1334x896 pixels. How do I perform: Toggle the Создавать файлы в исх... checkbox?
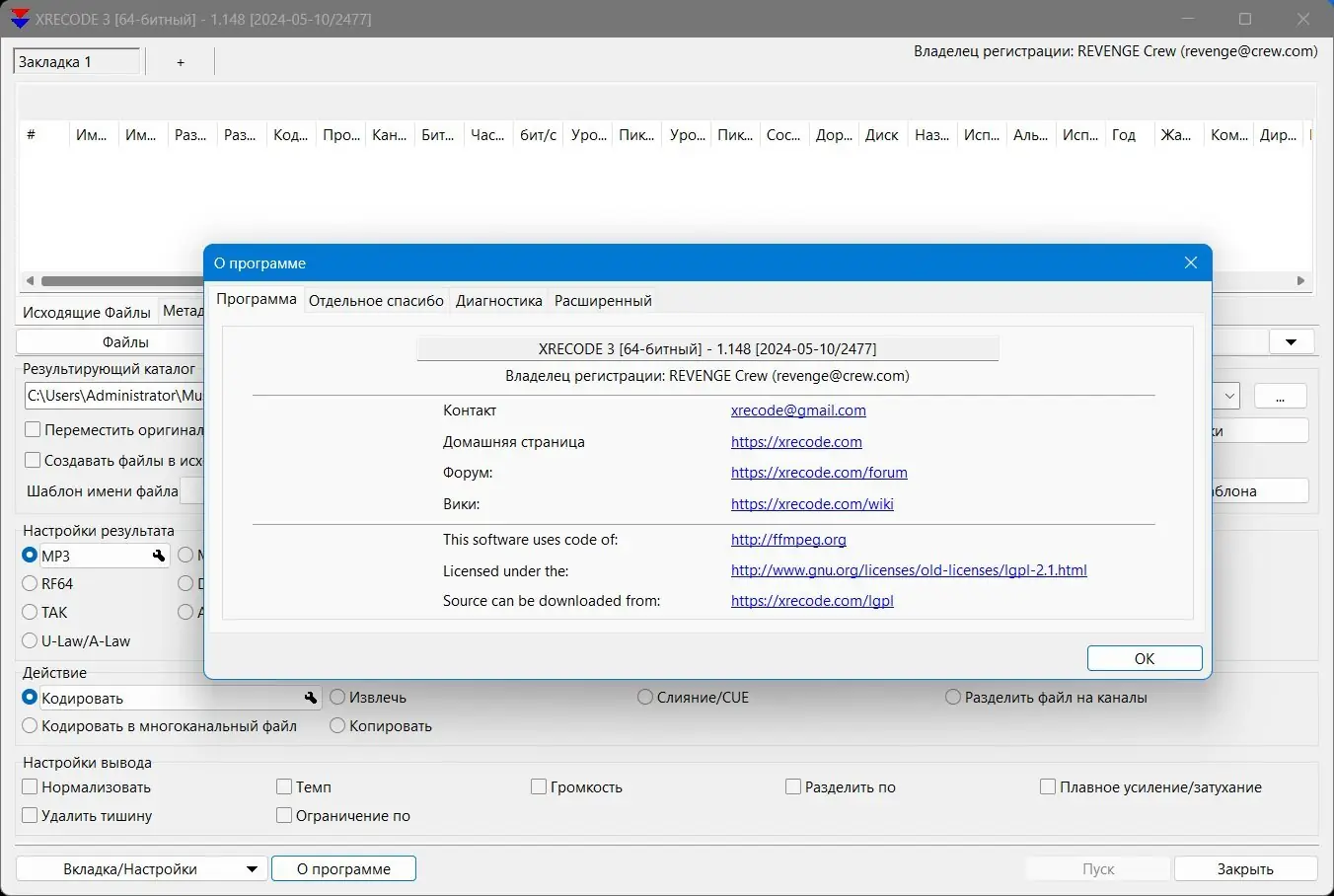[x=33, y=461]
